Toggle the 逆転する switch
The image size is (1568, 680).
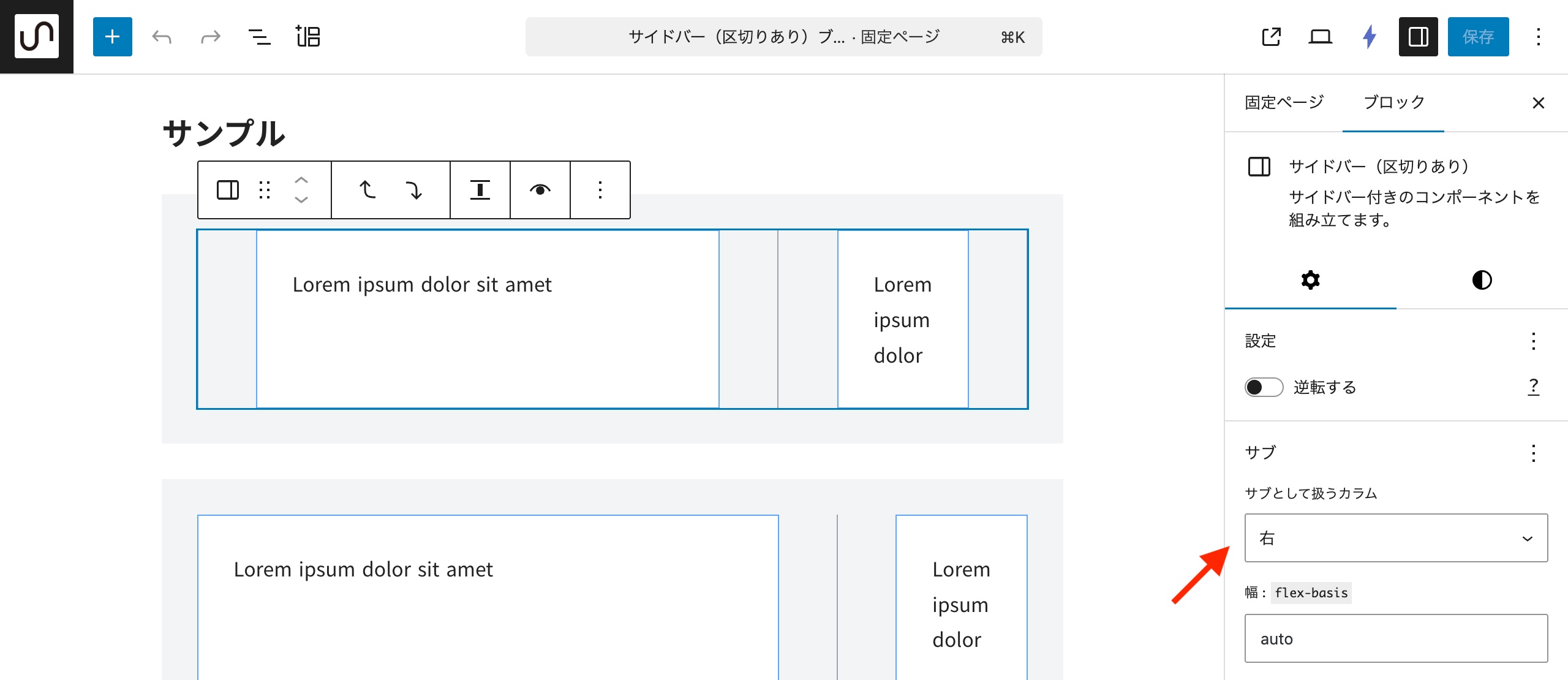tap(1264, 387)
